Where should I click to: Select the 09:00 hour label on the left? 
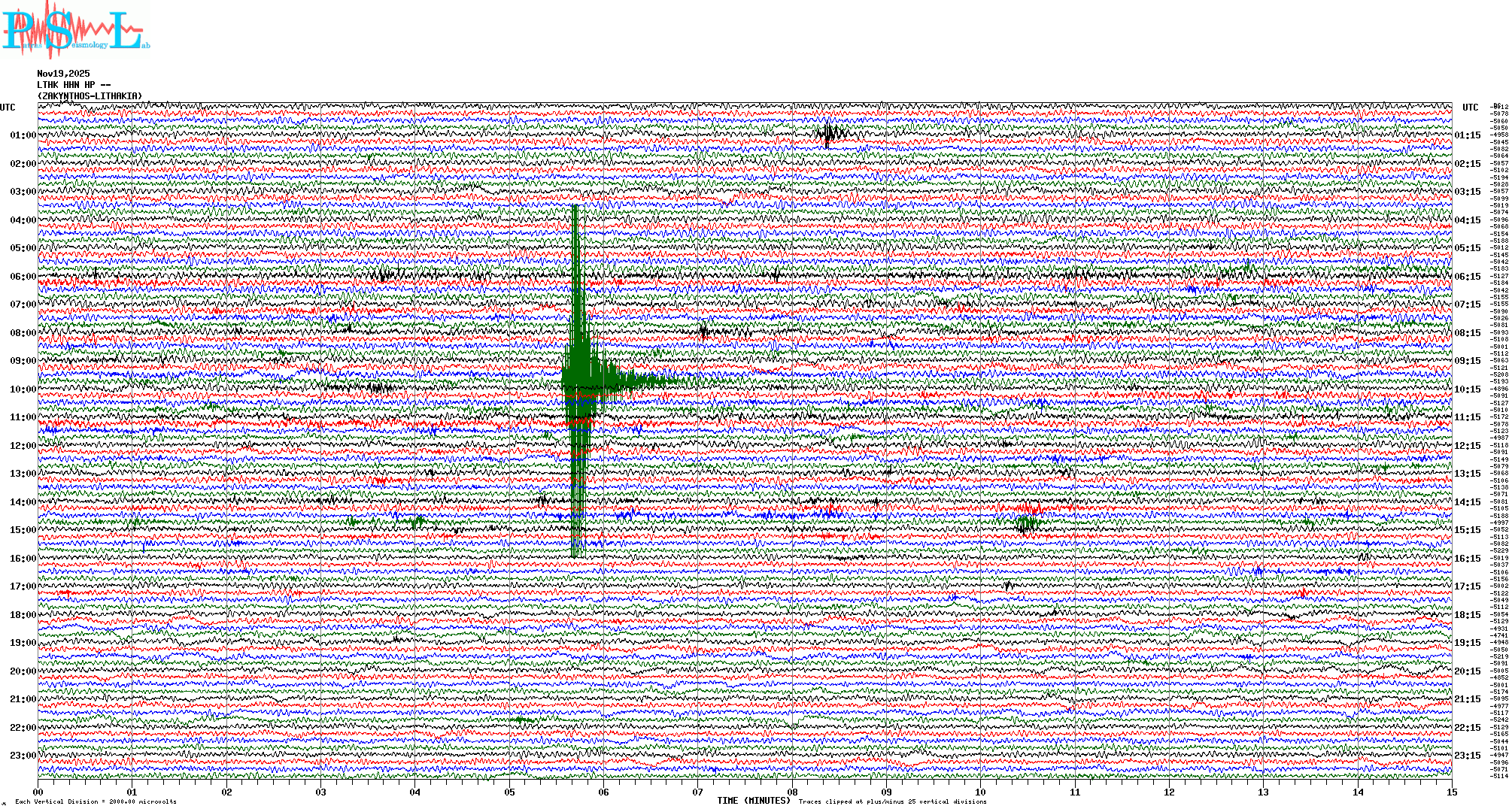coord(23,361)
